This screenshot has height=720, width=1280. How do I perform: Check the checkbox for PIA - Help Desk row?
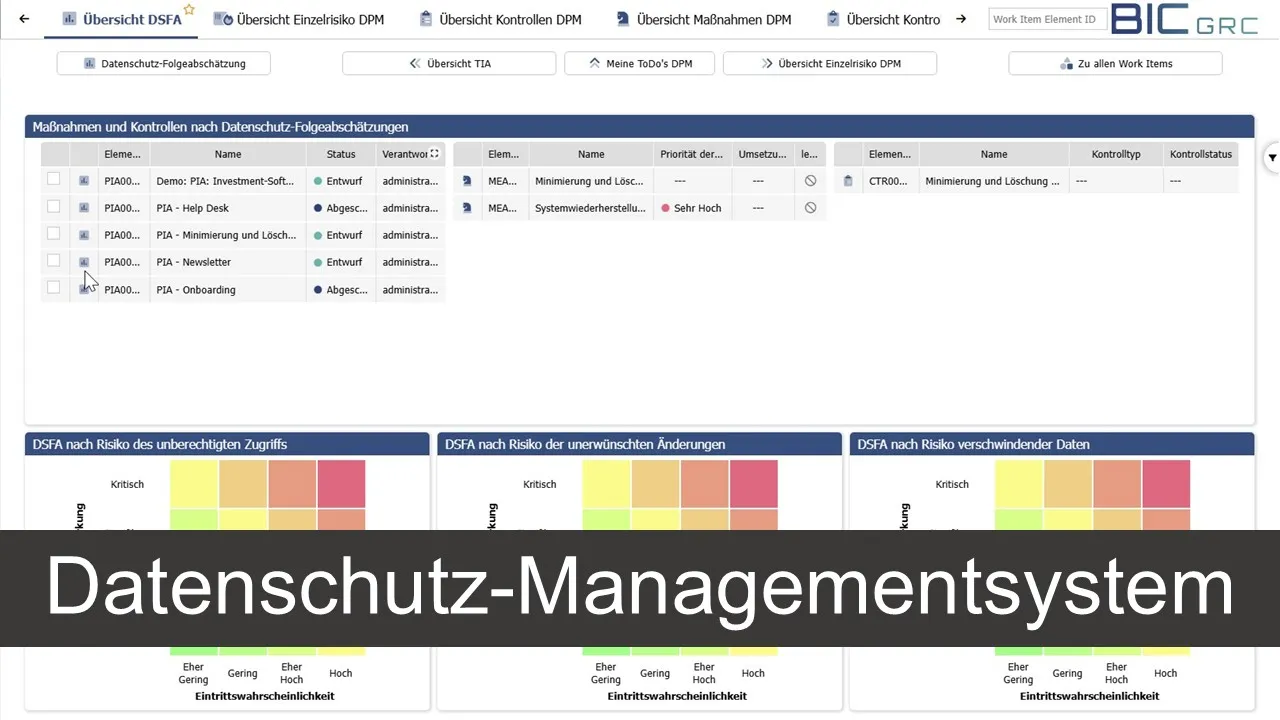pyautogui.click(x=54, y=208)
